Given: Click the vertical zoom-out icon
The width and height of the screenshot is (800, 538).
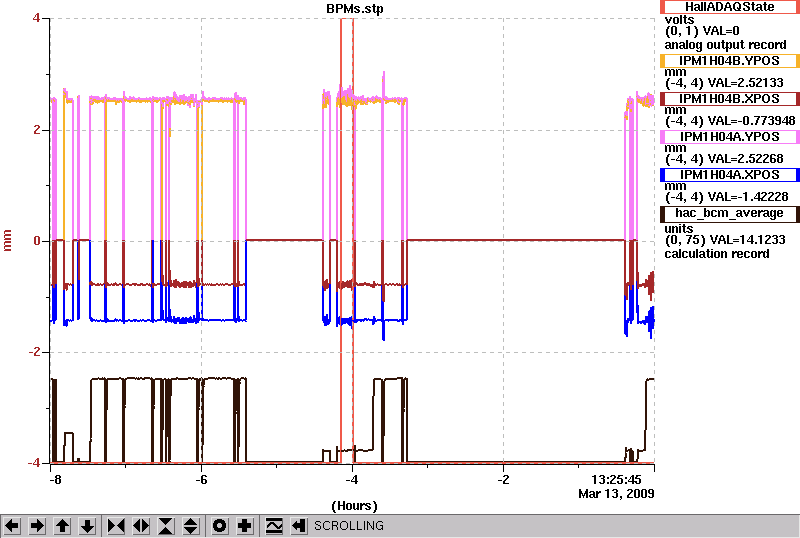Looking at the screenshot, I should tap(191, 526).
